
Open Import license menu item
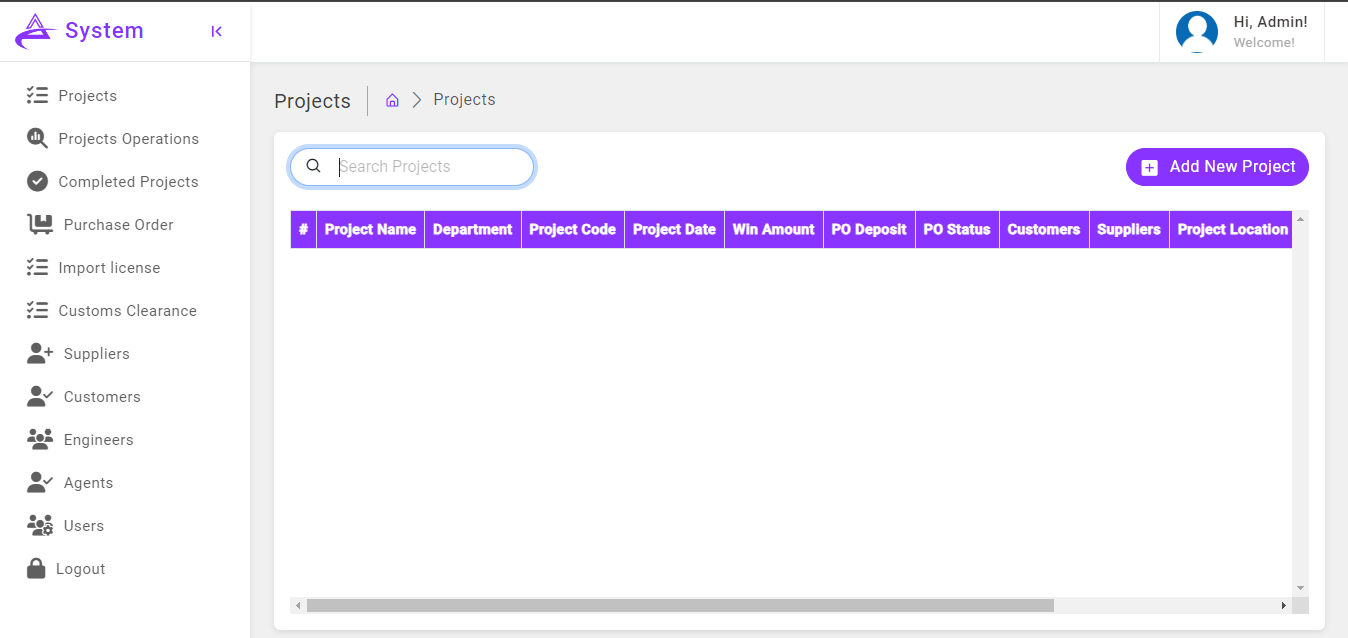click(x=109, y=268)
